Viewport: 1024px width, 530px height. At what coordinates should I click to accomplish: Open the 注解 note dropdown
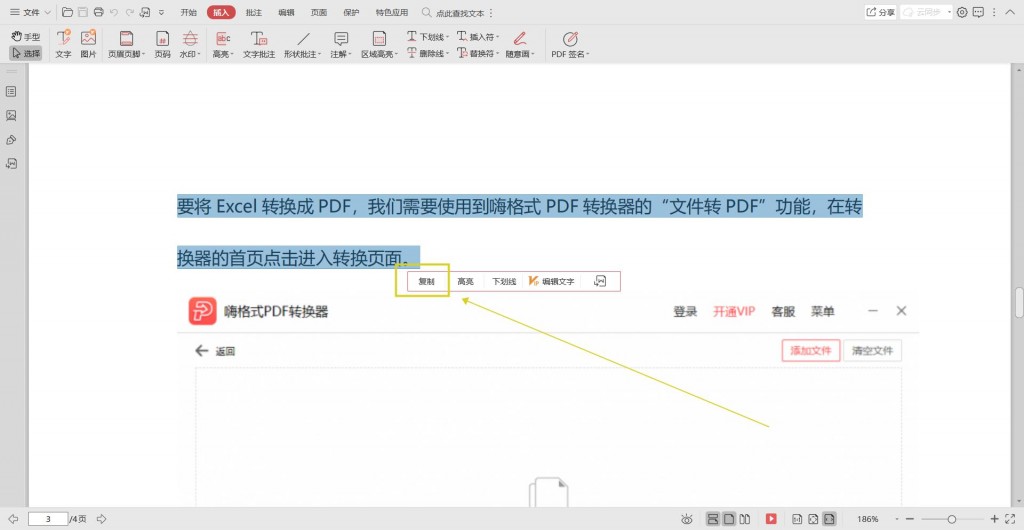coord(341,44)
